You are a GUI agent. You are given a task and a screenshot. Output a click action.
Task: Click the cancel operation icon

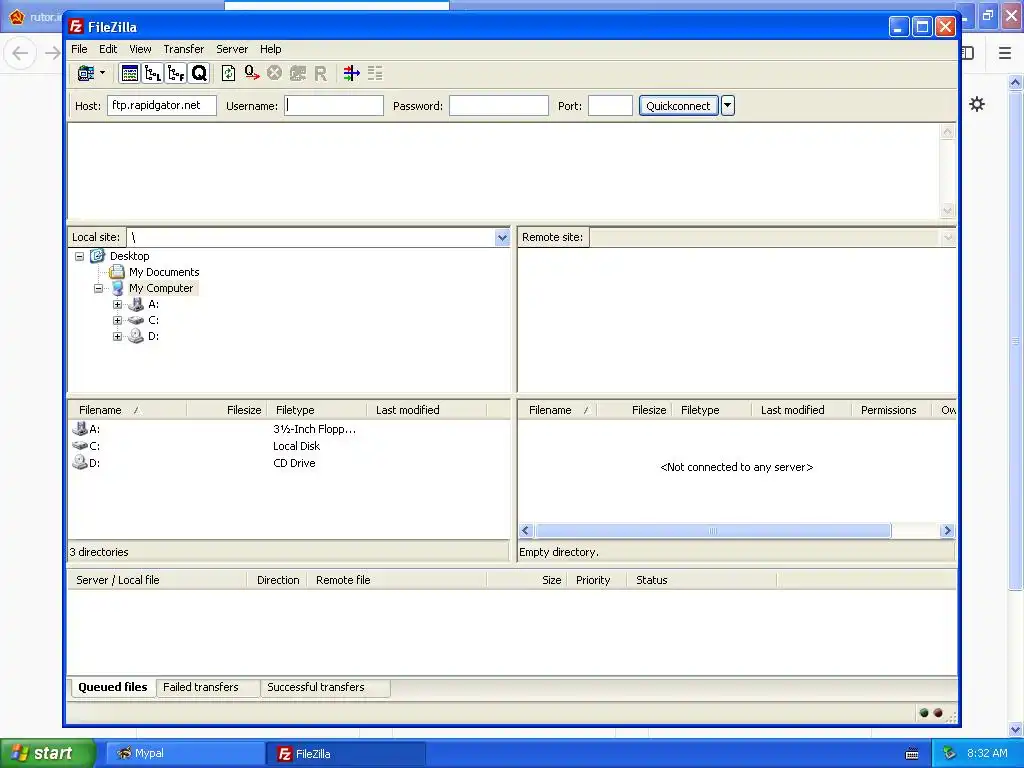click(x=274, y=73)
